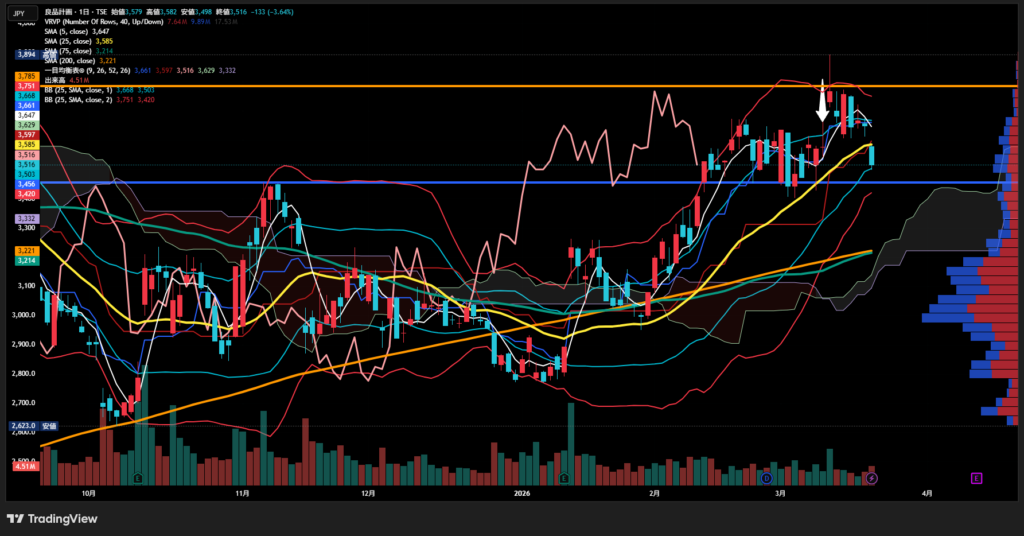Image resolution: width=1024 pixels, height=536 pixels.
Task: Click the 2,623 安値 low price label
Action: [26, 425]
